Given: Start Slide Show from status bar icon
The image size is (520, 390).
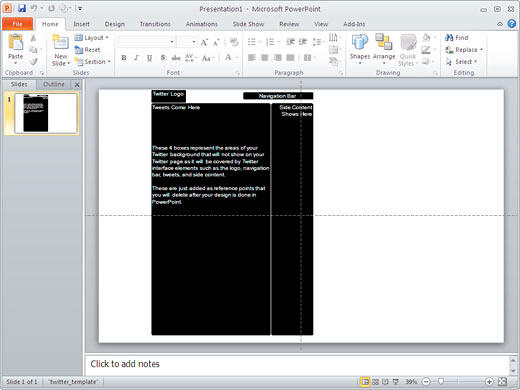Looking at the screenshot, I should tap(395, 382).
